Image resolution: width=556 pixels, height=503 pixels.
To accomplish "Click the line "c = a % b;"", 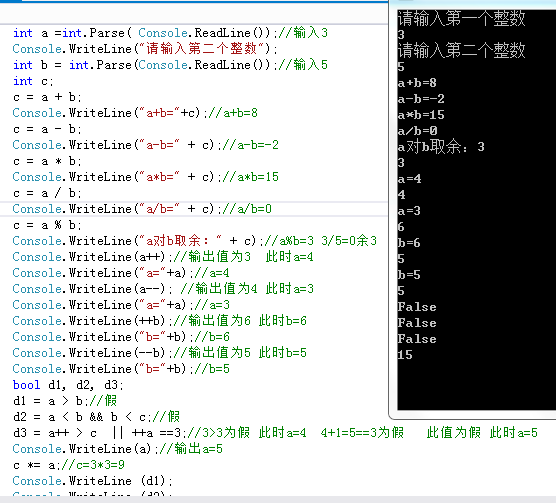I will (47, 225).
